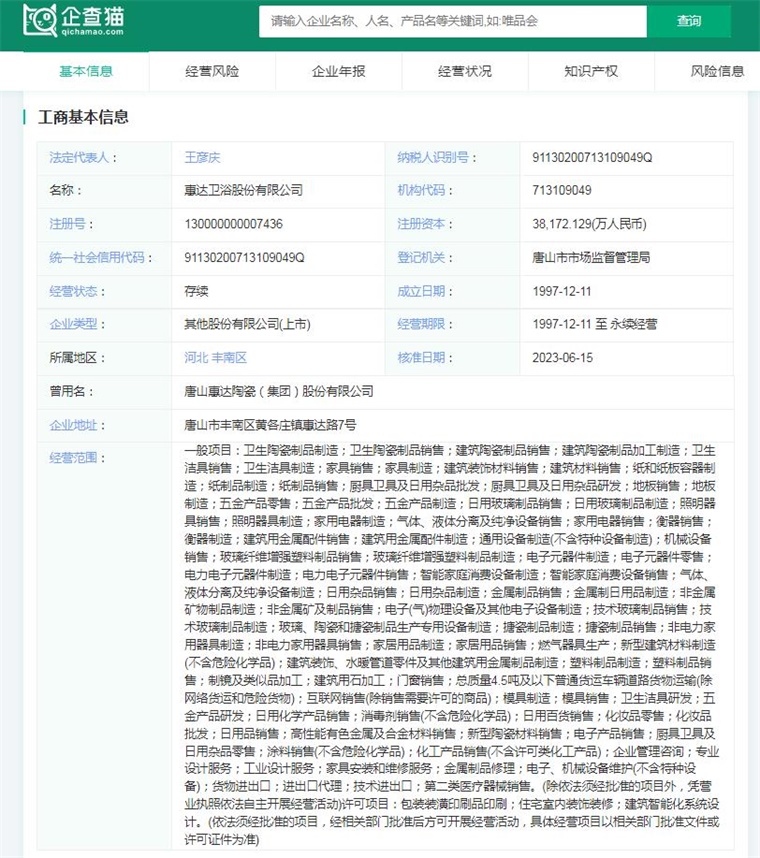The height and width of the screenshot is (858, 760).
Task: Click the 法定代表人 label
Action: [x=79, y=158]
